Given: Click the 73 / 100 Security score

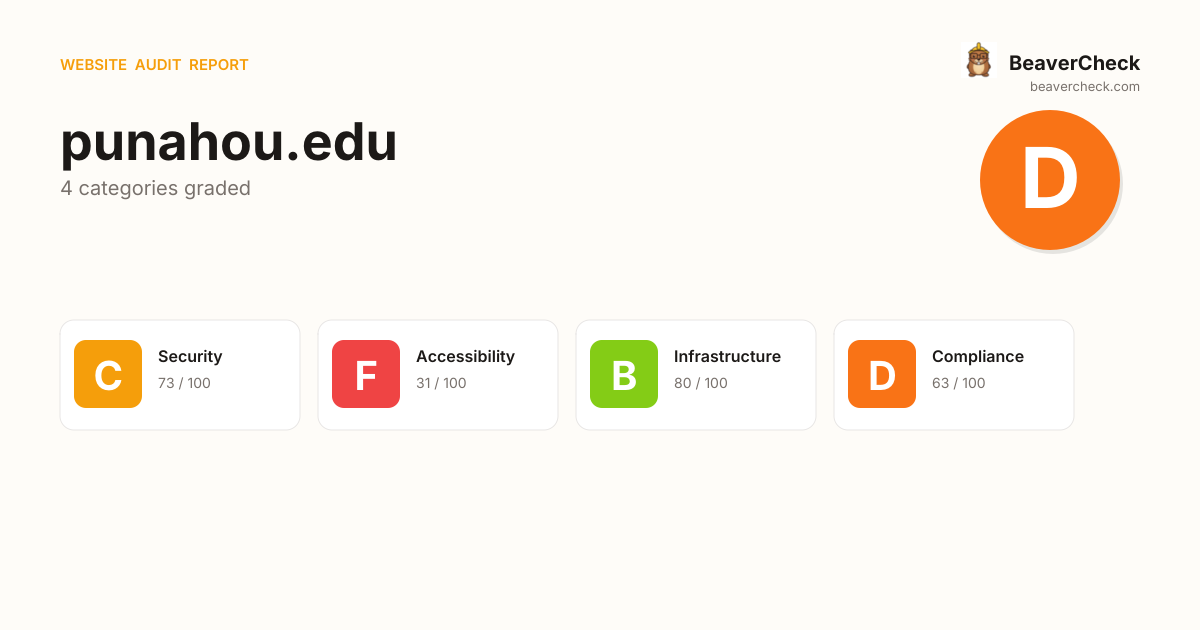Looking at the screenshot, I should coord(184,383).
